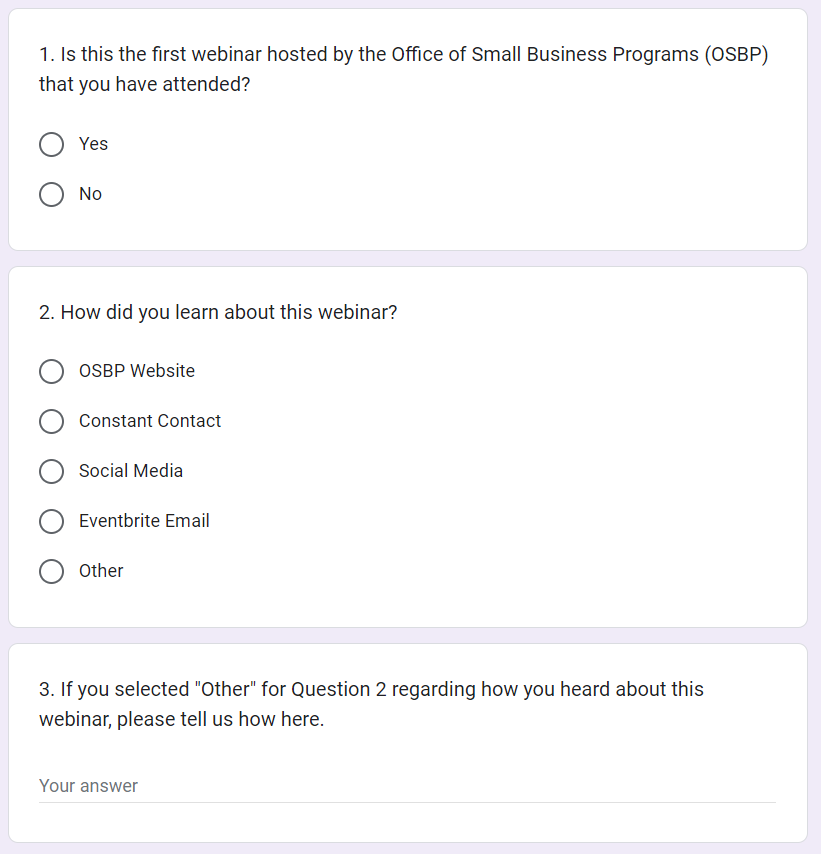Click the 'Social Media' label text

point(131,471)
